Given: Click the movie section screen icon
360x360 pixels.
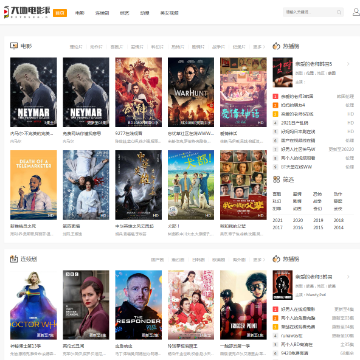Looking at the screenshot, I should 14,46.
